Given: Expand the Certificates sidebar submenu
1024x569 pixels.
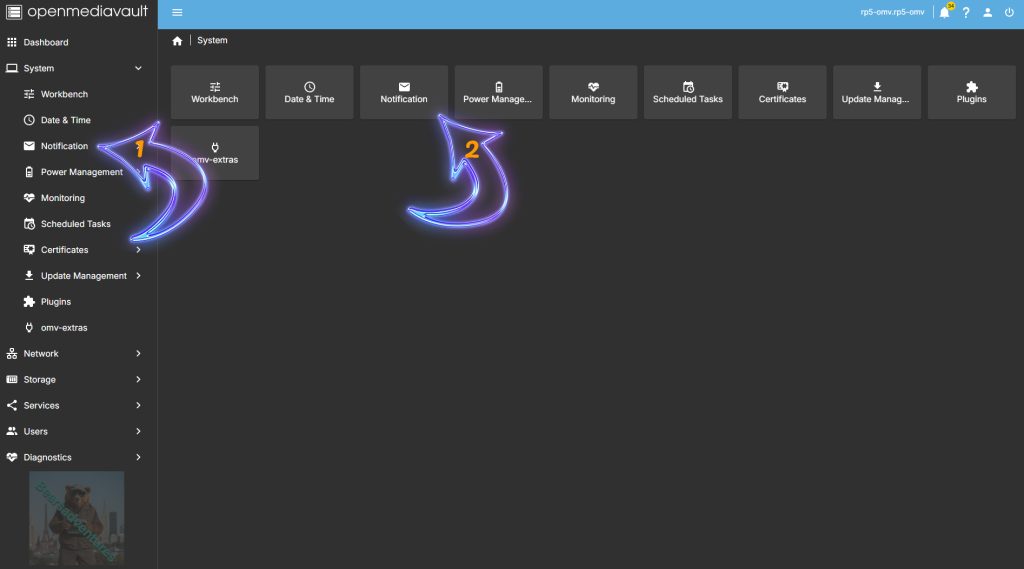Looking at the screenshot, I should point(138,250).
